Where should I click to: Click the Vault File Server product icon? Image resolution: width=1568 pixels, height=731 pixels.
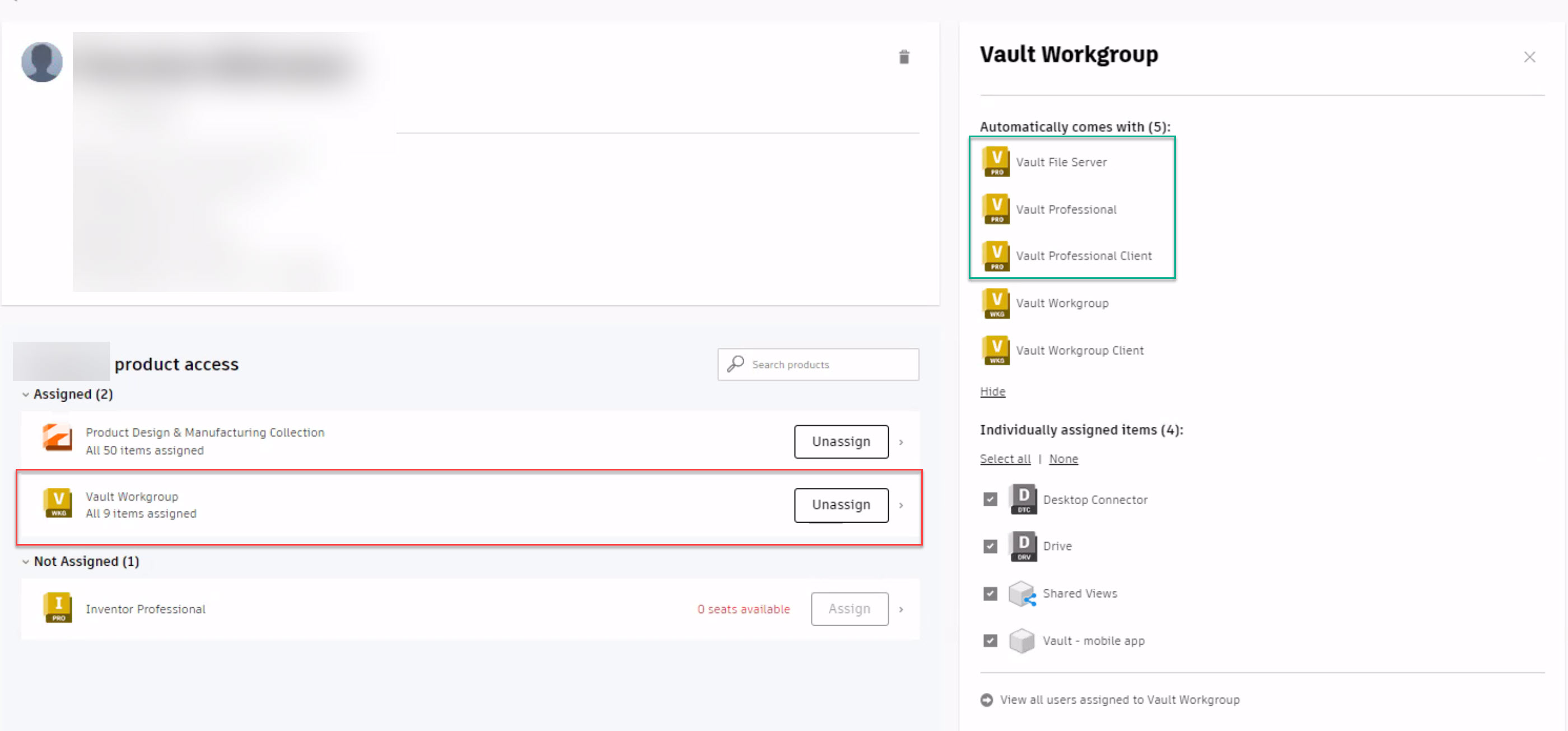[996, 161]
